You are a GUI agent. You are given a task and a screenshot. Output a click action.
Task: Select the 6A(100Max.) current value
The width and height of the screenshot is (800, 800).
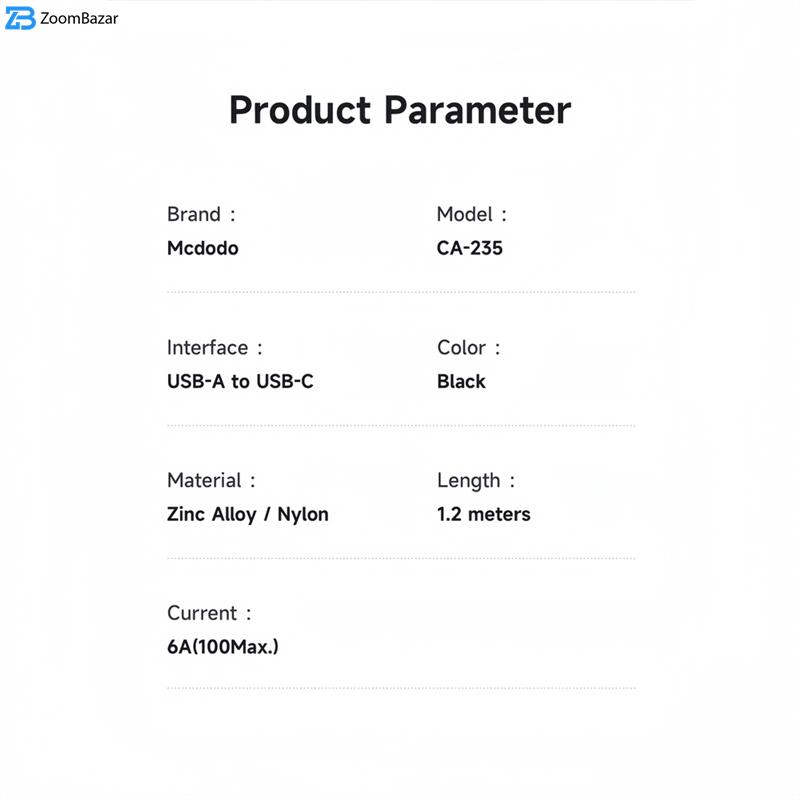[223, 647]
